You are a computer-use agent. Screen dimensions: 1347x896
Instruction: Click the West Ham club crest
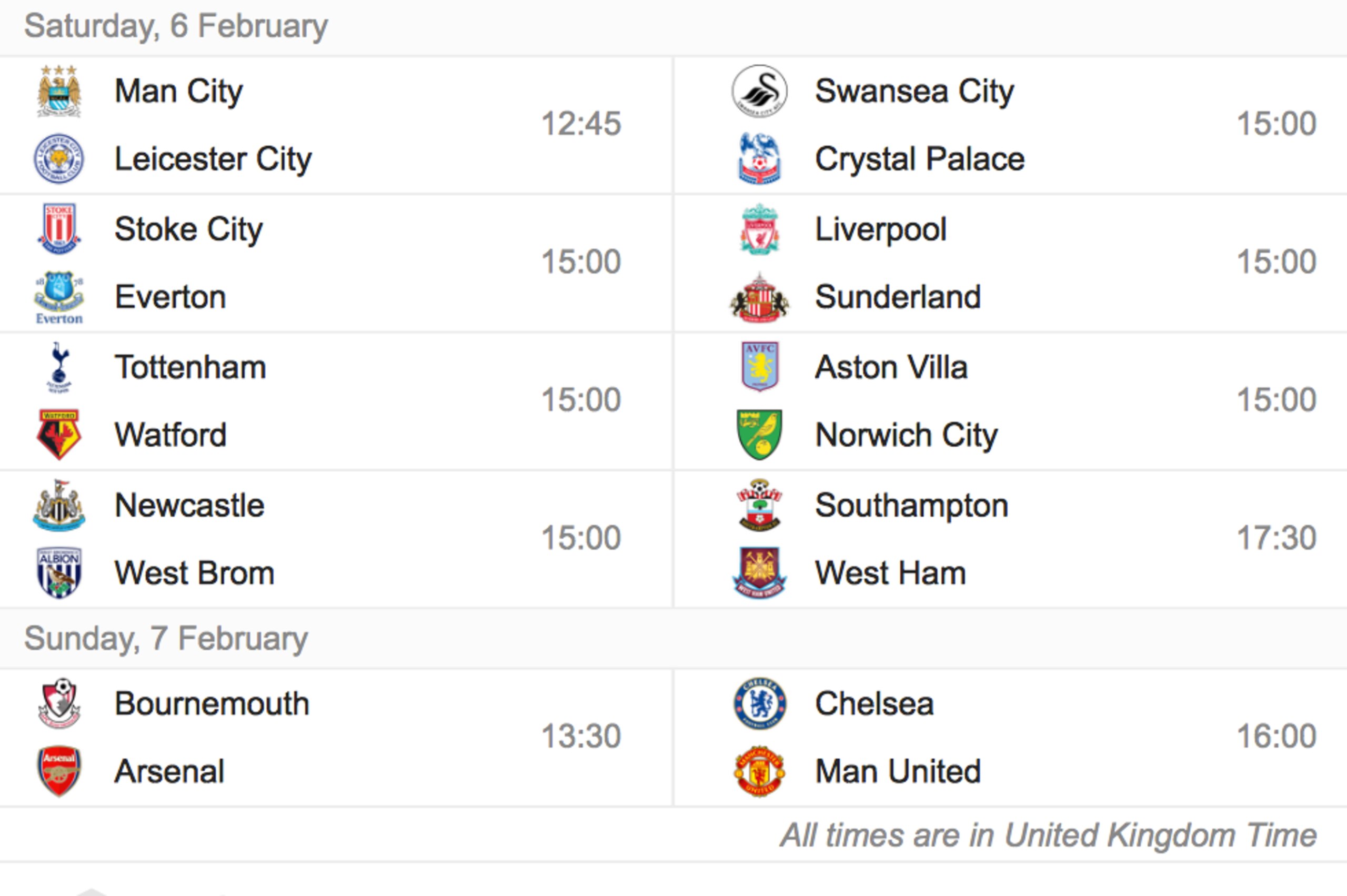(x=759, y=572)
